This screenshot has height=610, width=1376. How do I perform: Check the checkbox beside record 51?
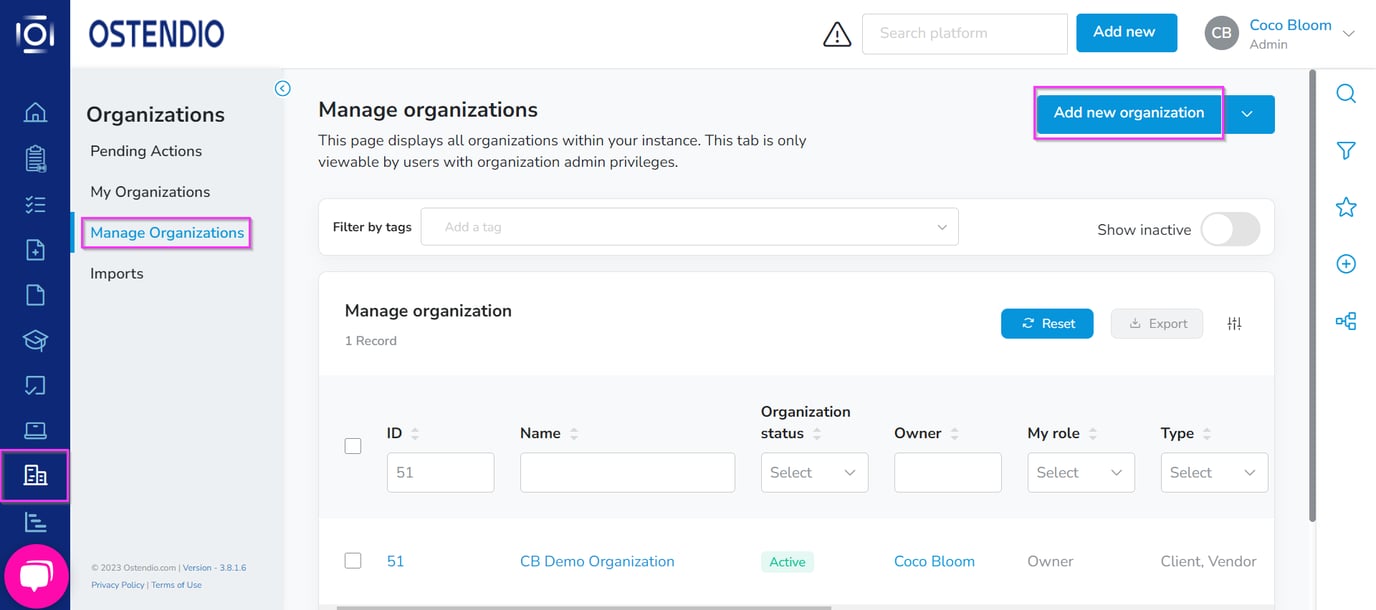353,560
